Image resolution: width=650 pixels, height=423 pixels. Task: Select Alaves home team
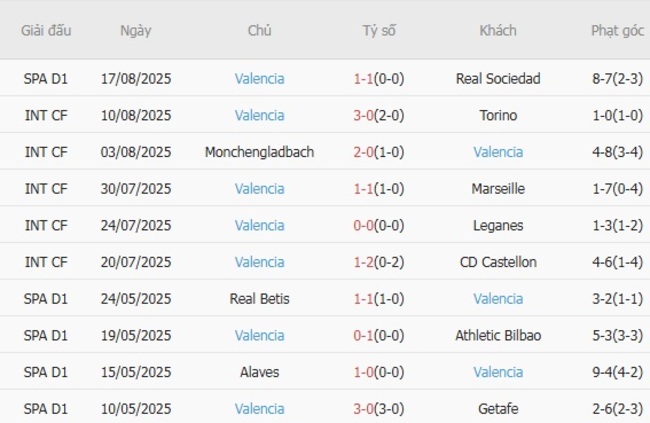pos(259,372)
